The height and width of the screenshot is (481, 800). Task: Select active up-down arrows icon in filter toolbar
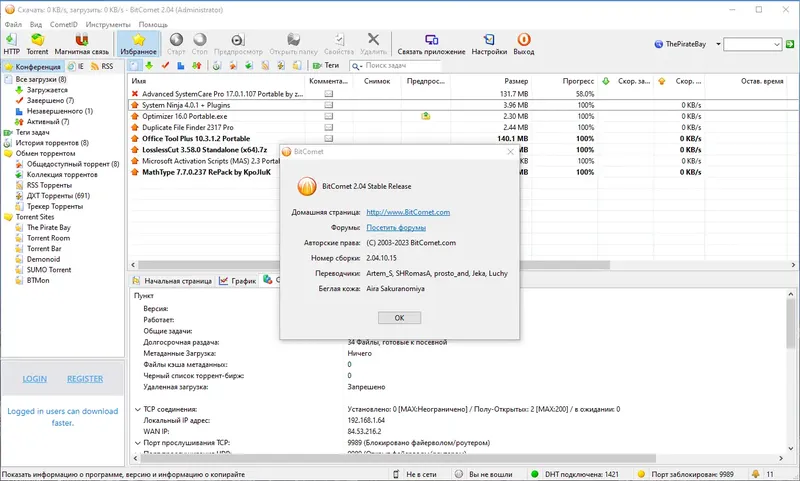pos(196,65)
